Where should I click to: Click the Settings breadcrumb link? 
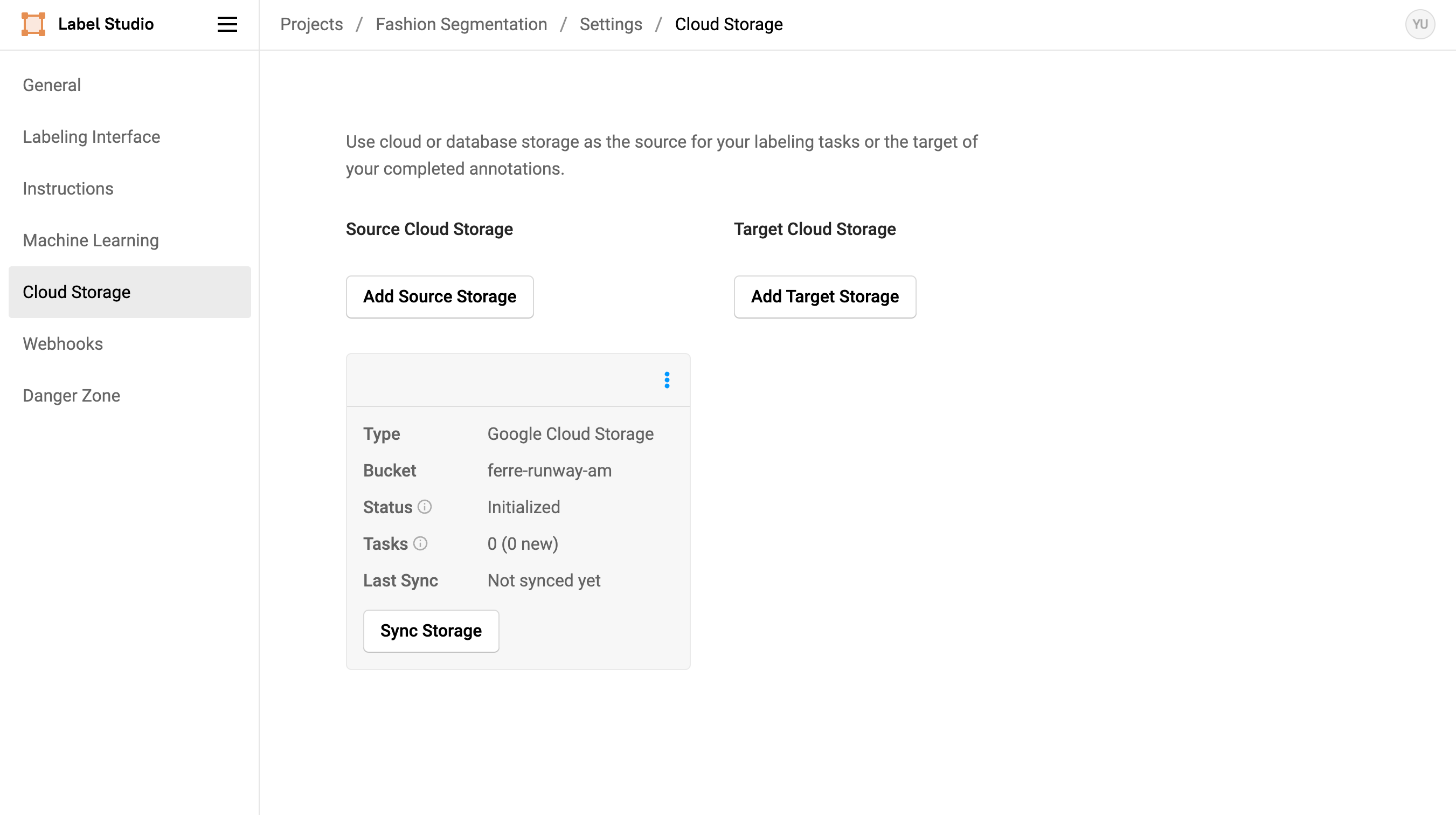(611, 24)
